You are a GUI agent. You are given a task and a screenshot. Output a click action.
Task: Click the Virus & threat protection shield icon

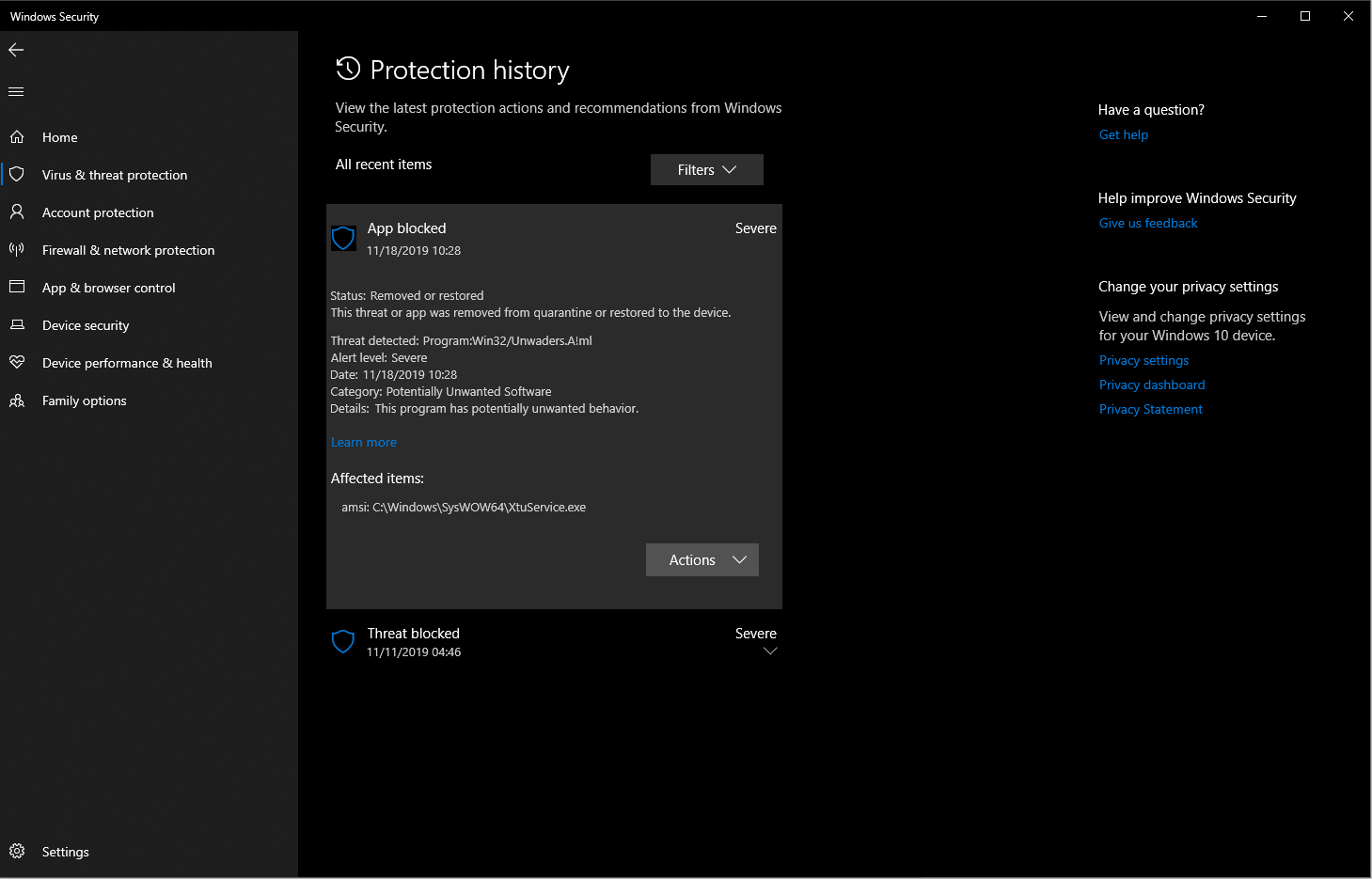pos(17,175)
